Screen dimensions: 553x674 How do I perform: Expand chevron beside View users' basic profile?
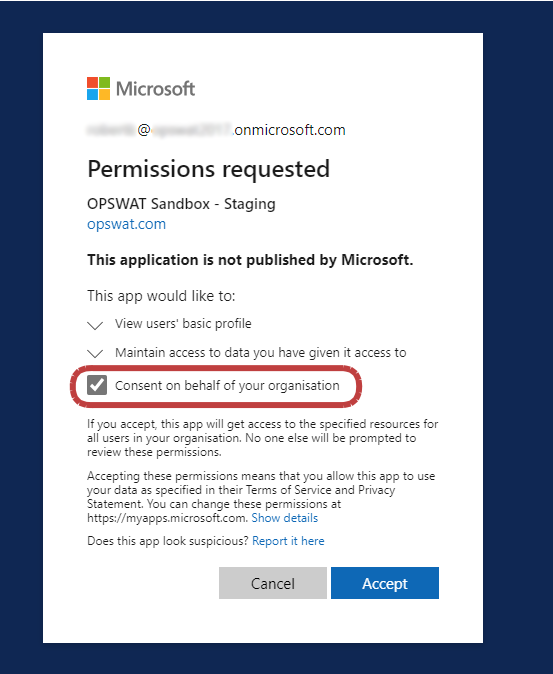[x=95, y=325]
